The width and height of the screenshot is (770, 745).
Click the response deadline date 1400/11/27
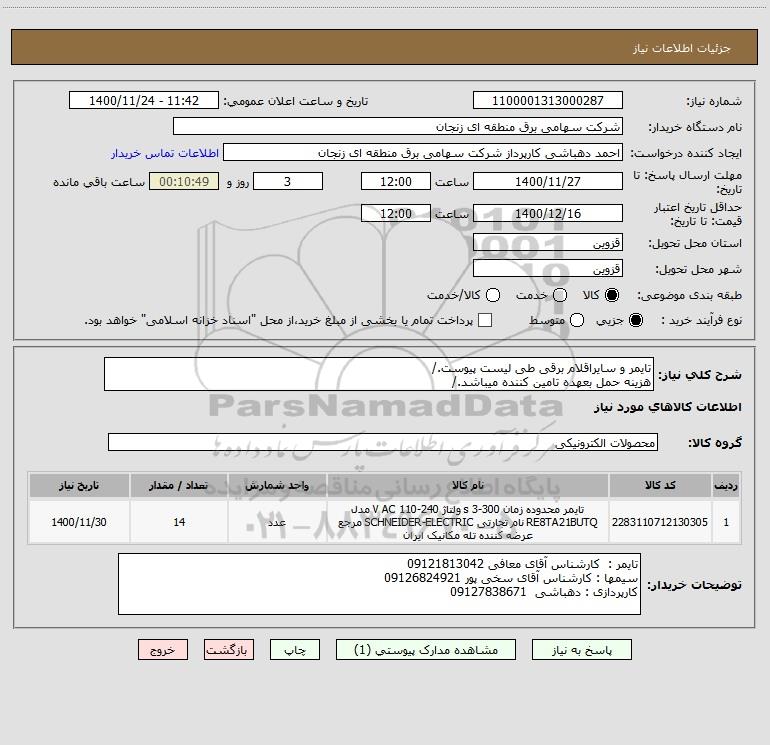tap(548, 181)
